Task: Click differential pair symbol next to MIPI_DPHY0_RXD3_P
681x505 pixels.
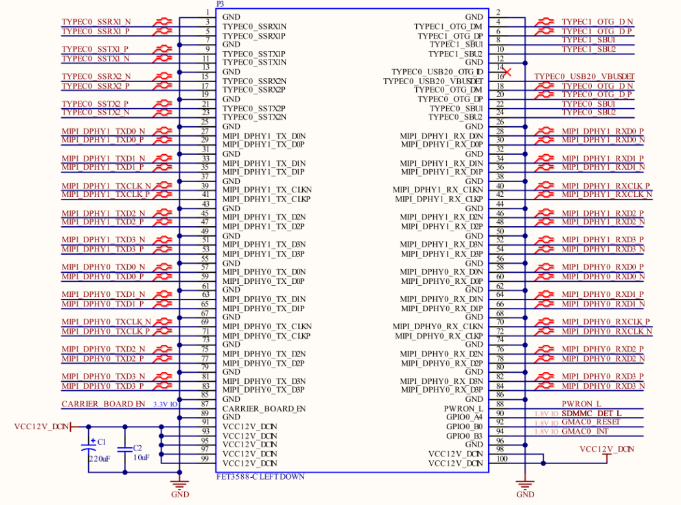Action: [544, 376]
